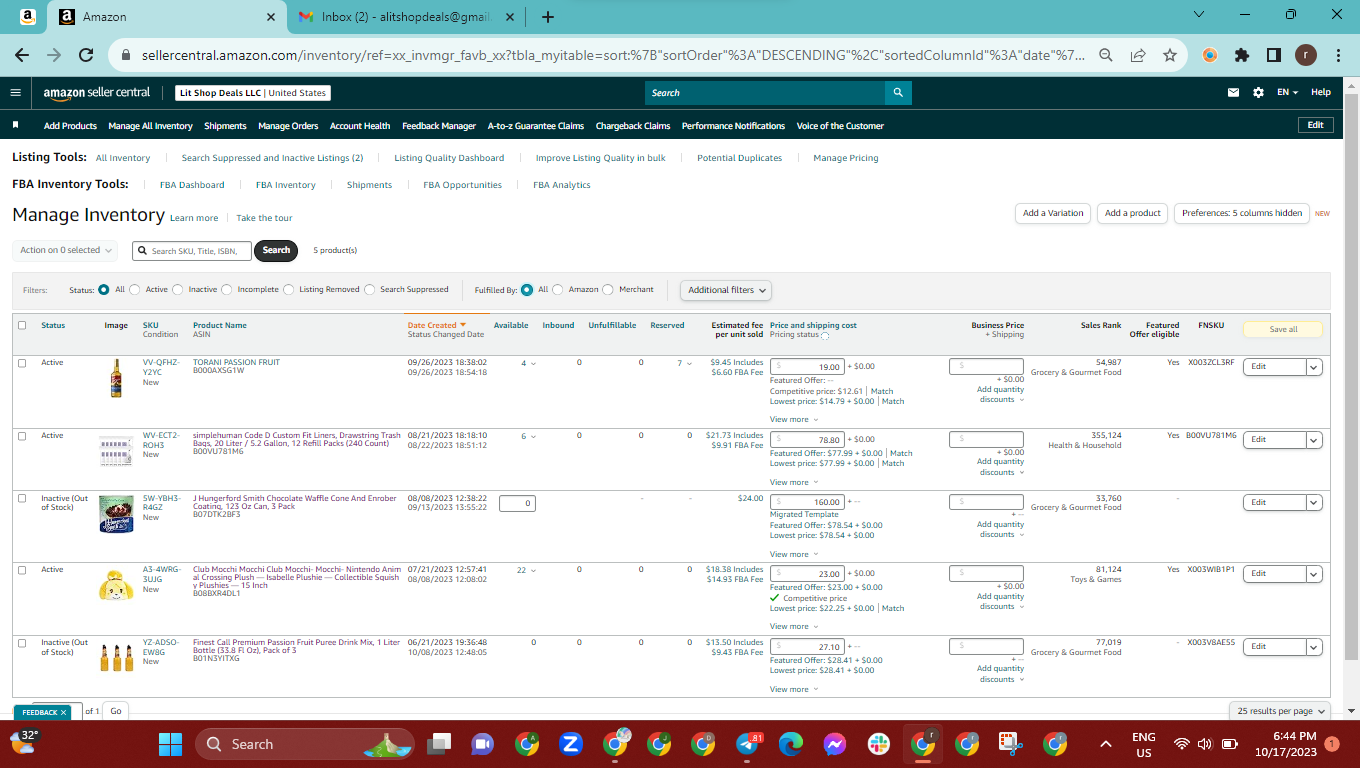Screen dimensions: 1360x768
Task: Open the Seller Central hamburger menu
Action: 15,93
